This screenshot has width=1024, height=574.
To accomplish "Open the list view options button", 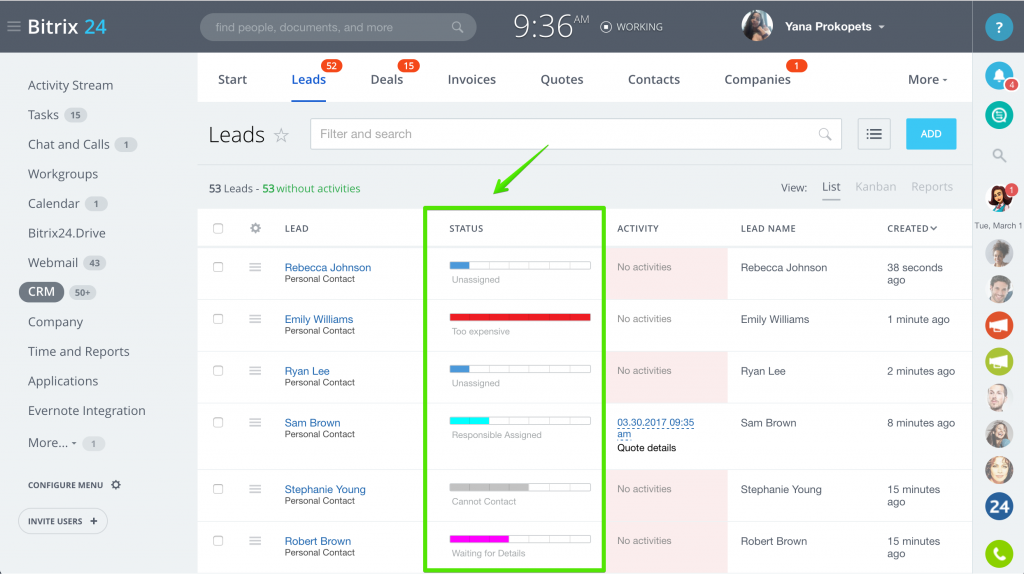I will 874,134.
